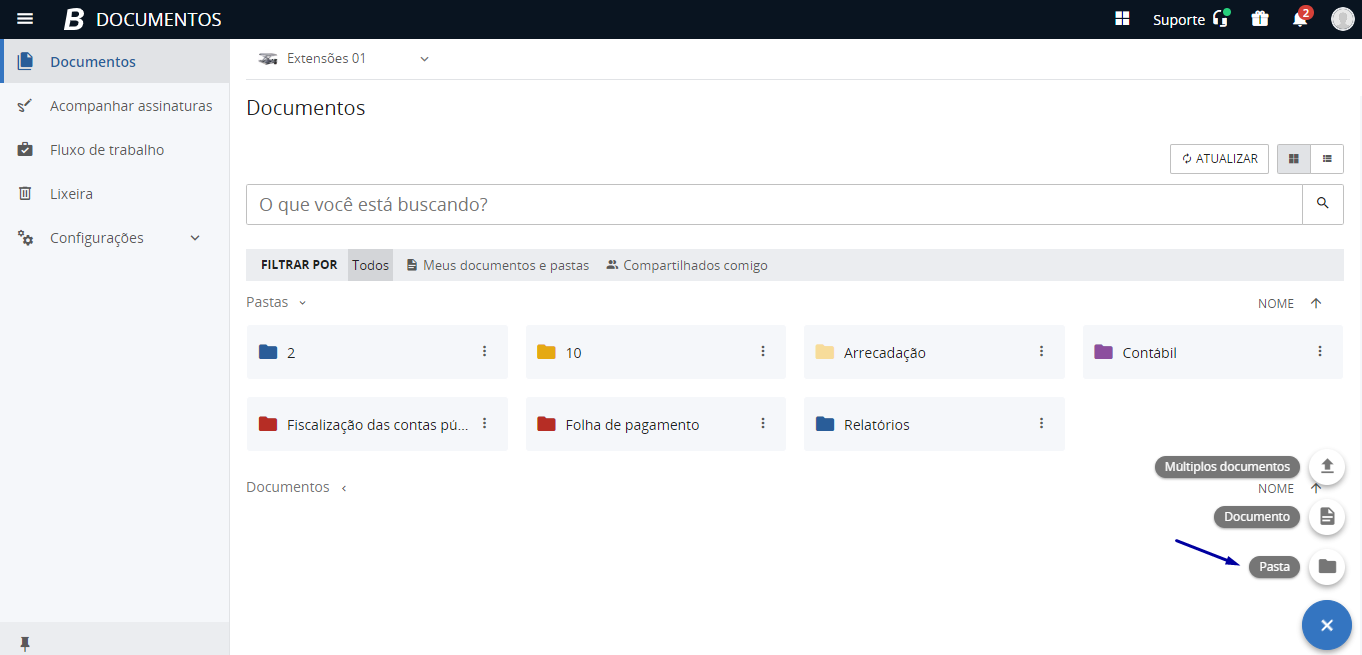This screenshot has height=655, width=1362.
Task: Click the user avatar icon
Action: point(1342,19)
